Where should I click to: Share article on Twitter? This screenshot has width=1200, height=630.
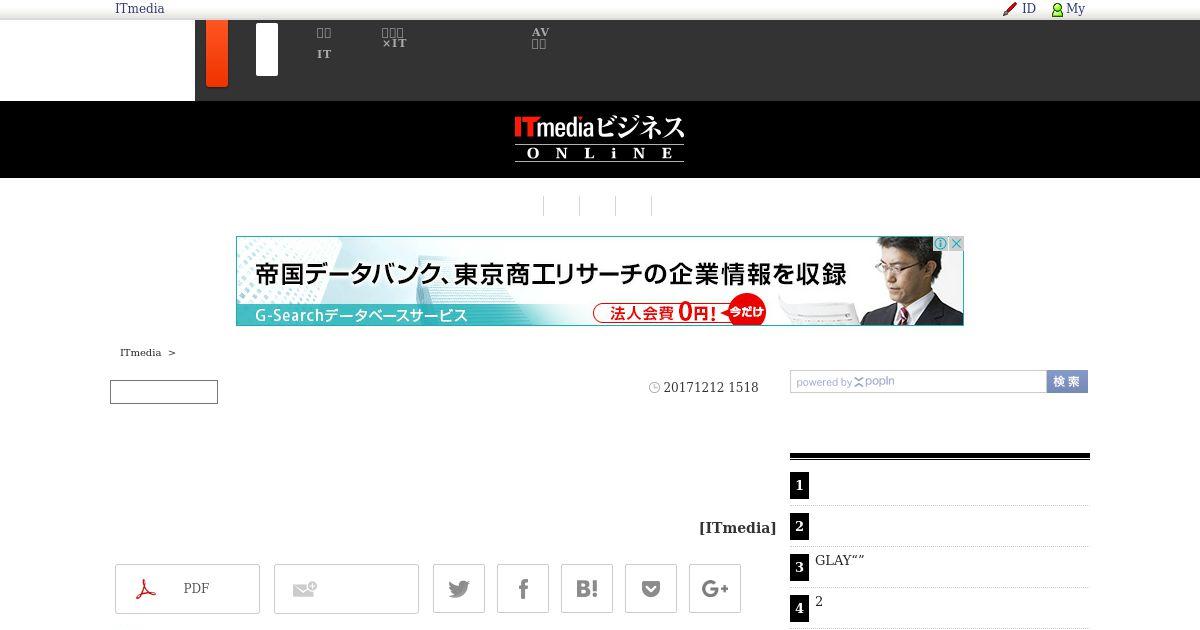point(459,588)
